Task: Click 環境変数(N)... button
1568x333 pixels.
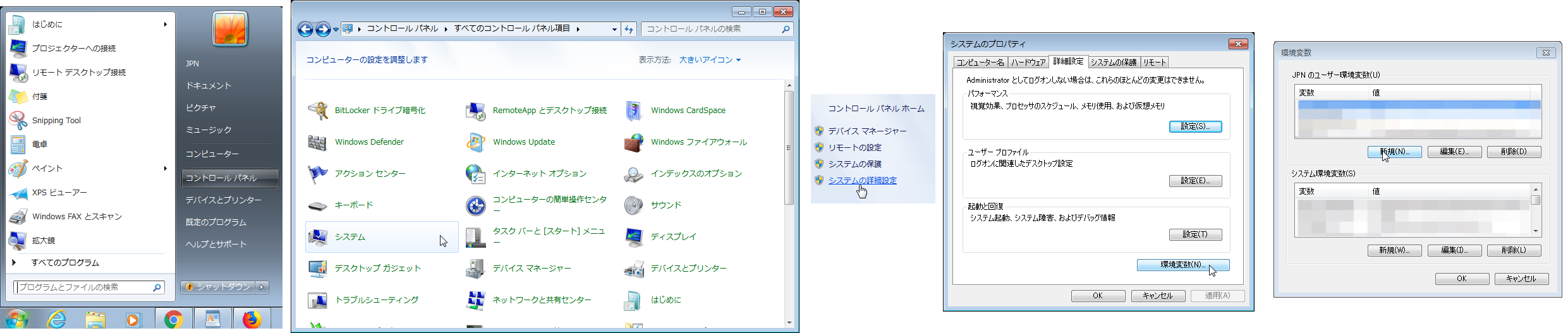Action: [1183, 265]
